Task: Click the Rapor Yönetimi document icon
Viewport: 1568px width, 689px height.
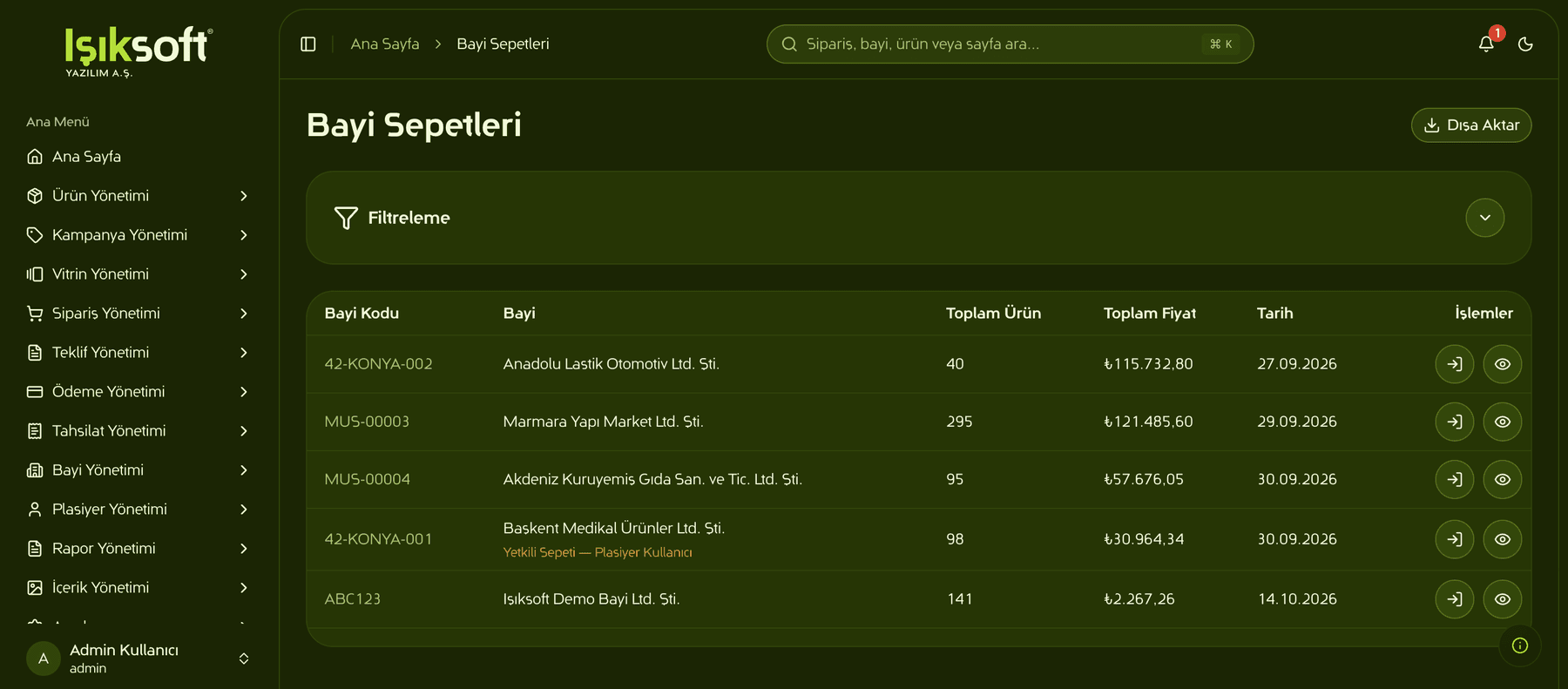Action: coord(35,549)
